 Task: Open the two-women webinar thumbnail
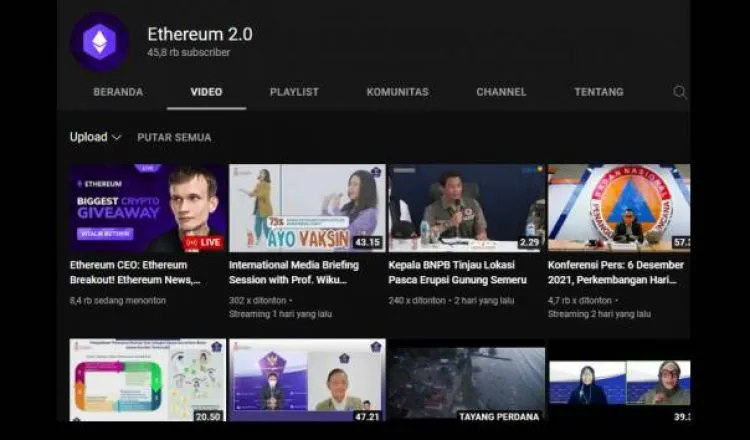click(619, 383)
